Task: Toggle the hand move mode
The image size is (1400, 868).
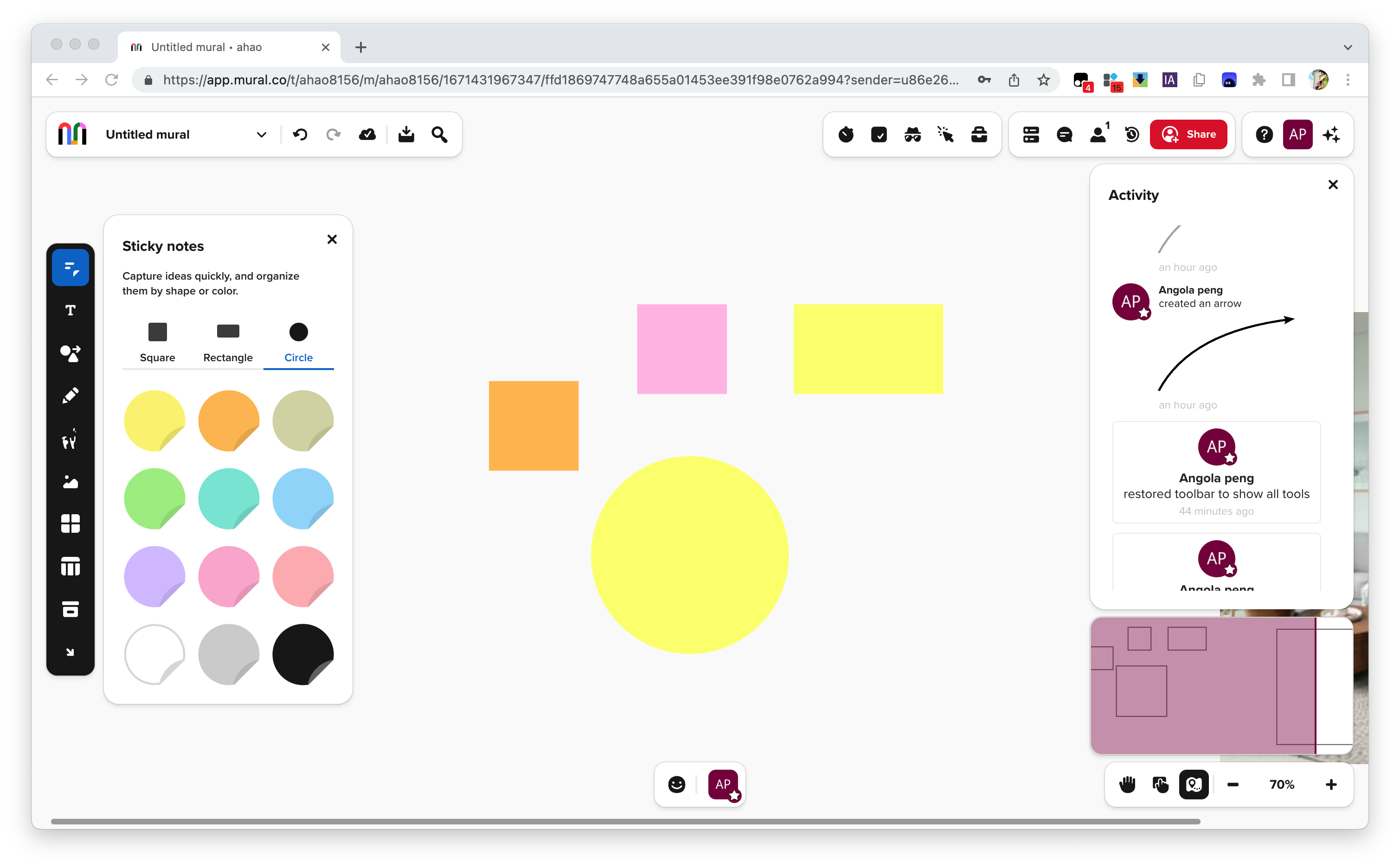Action: point(1127,784)
